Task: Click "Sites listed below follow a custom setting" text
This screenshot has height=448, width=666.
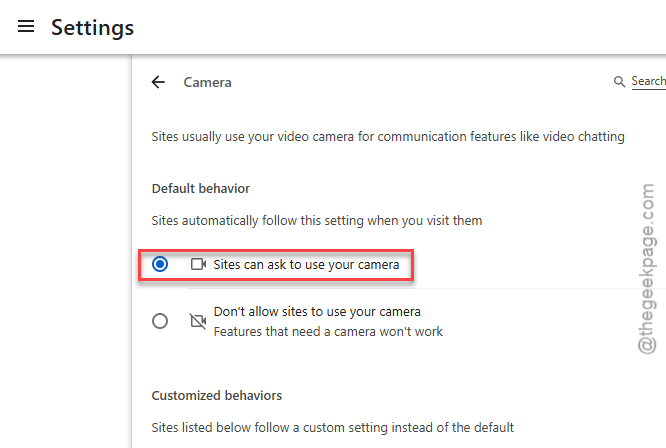Action: 333,427
